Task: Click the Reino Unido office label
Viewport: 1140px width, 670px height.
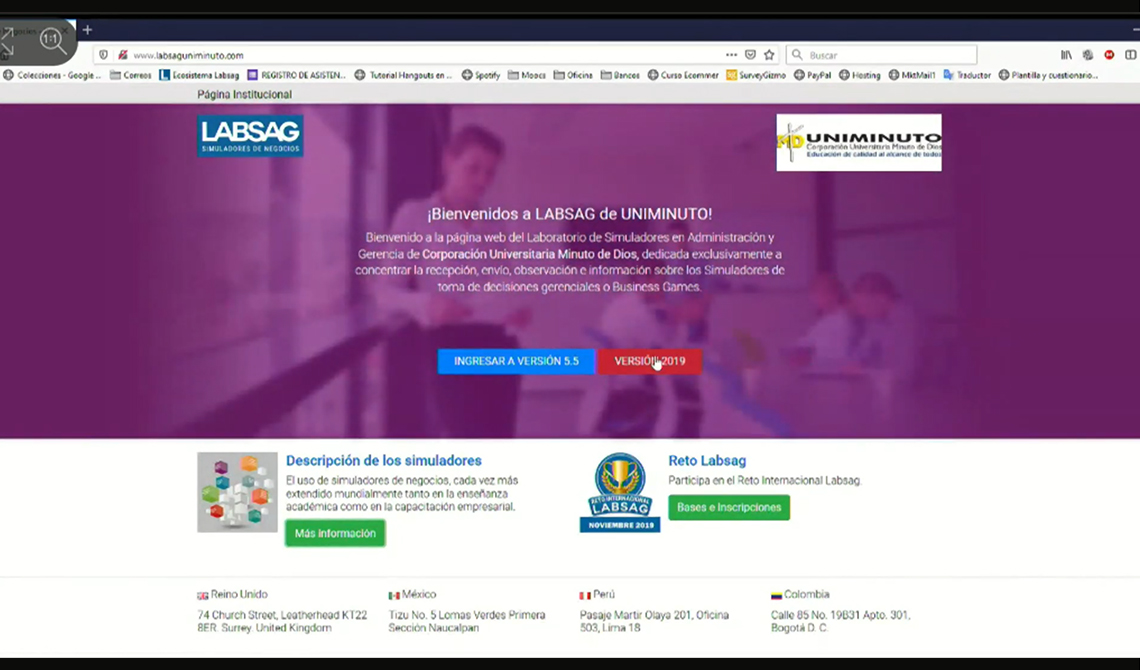Action: coord(233,594)
